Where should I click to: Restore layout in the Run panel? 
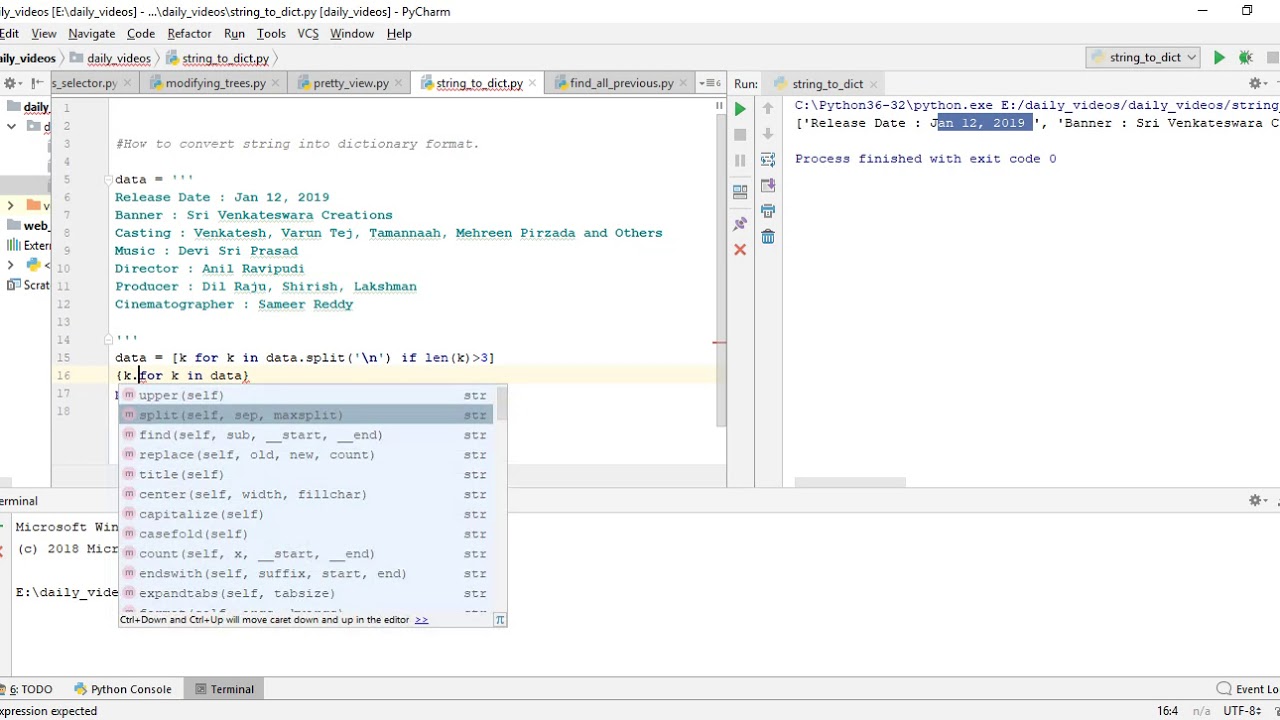740,191
